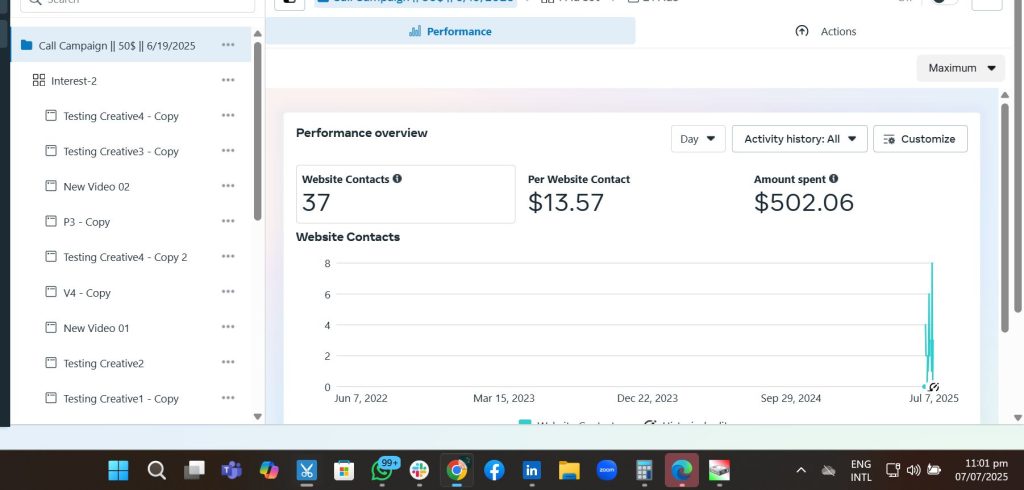
Task: Expand the Day breakdown dropdown
Action: click(x=697, y=139)
